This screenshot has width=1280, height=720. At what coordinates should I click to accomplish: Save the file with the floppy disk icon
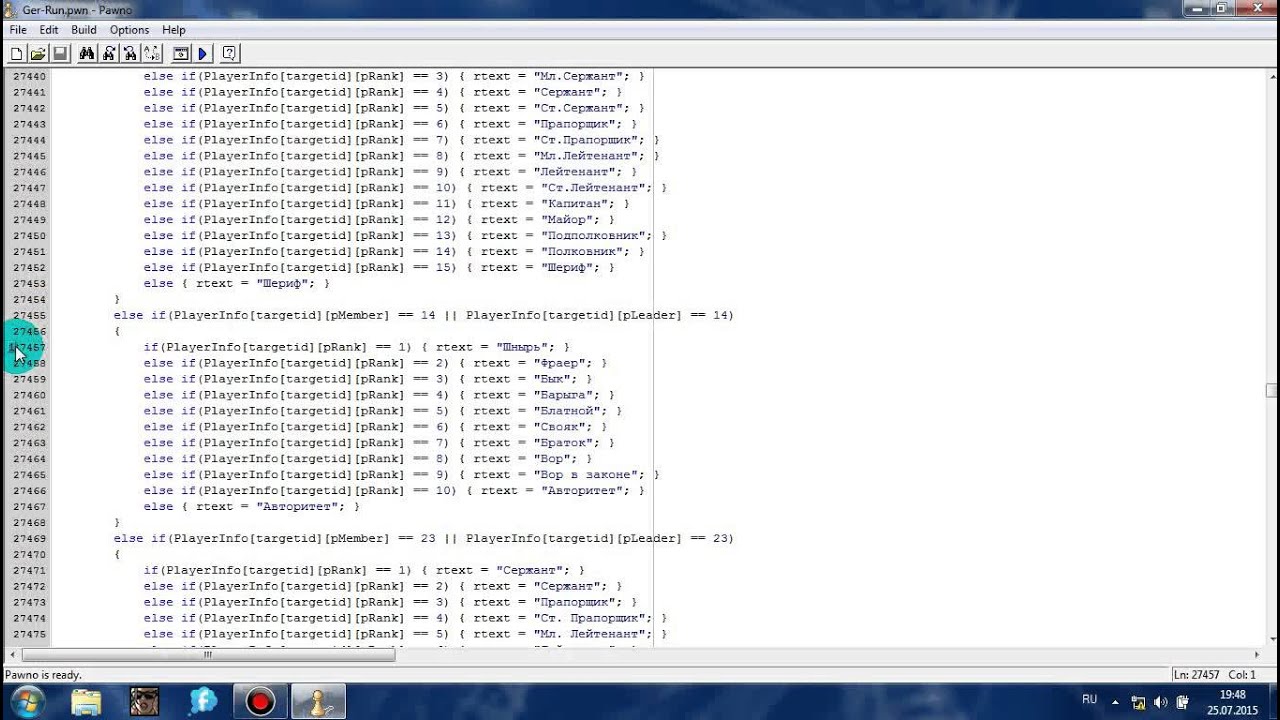click(x=60, y=54)
